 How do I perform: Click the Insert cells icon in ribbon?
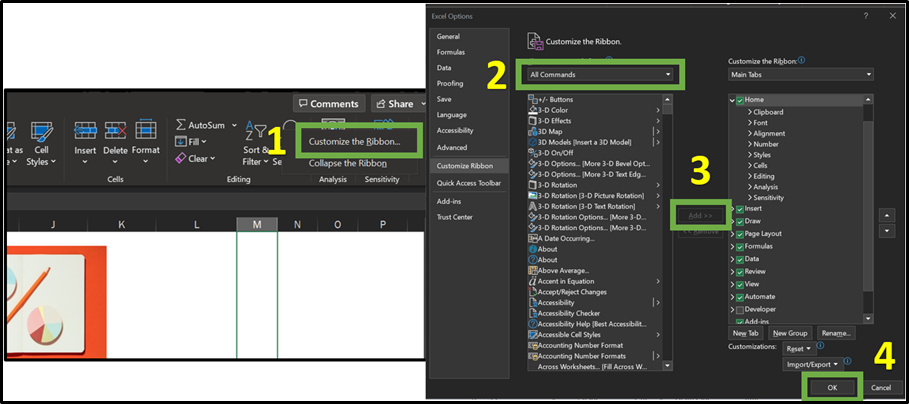point(85,131)
